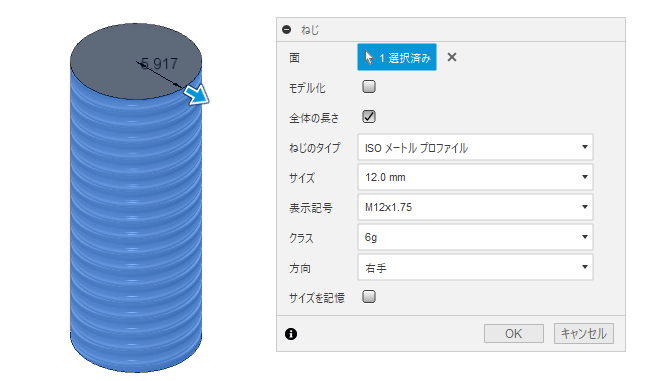Clear face selection with the X icon

tap(451, 57)
